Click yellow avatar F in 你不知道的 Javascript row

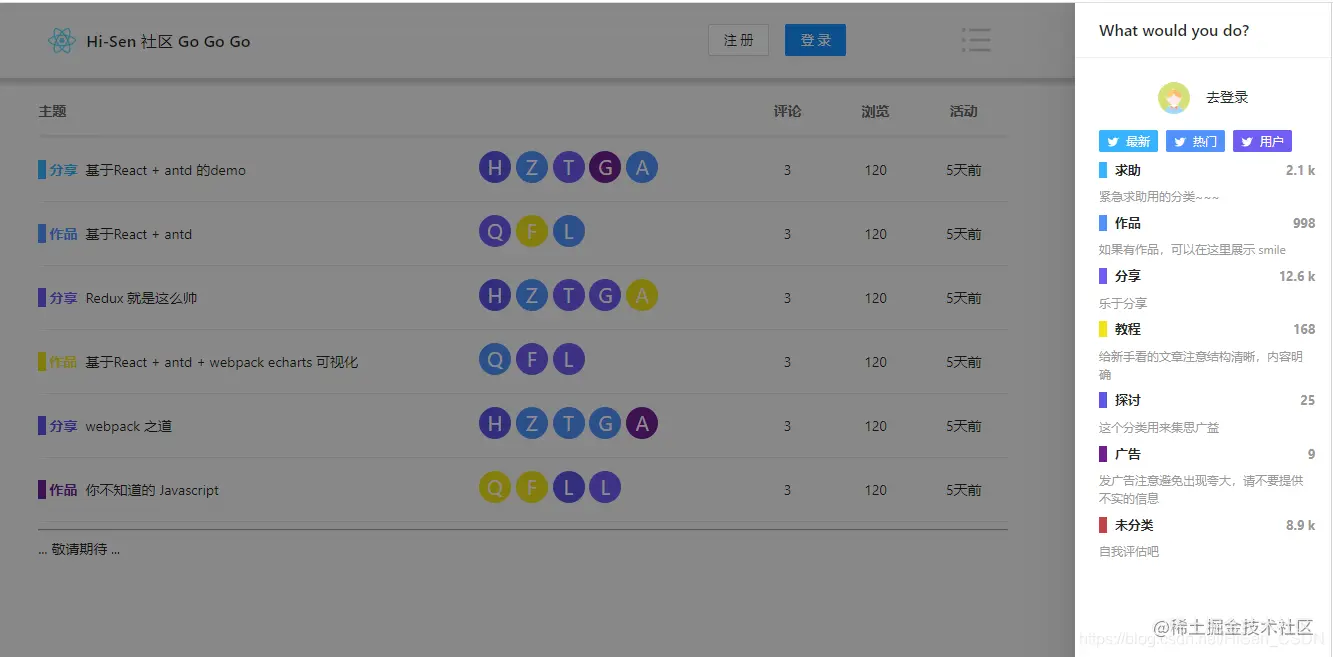(x=532, y=488)
